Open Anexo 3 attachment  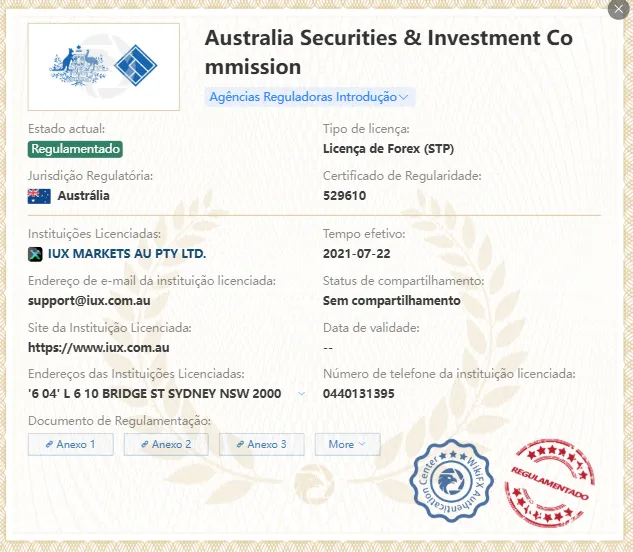point(262,445)
